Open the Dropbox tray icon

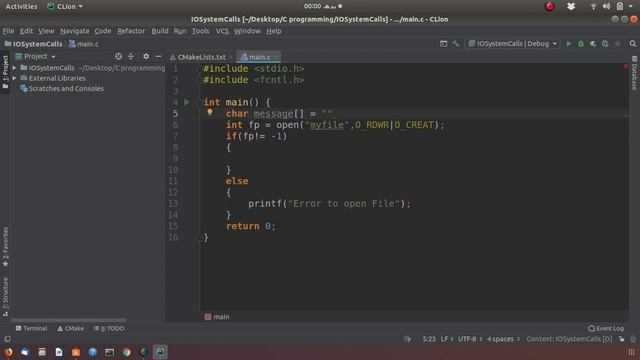pos(571,6)
